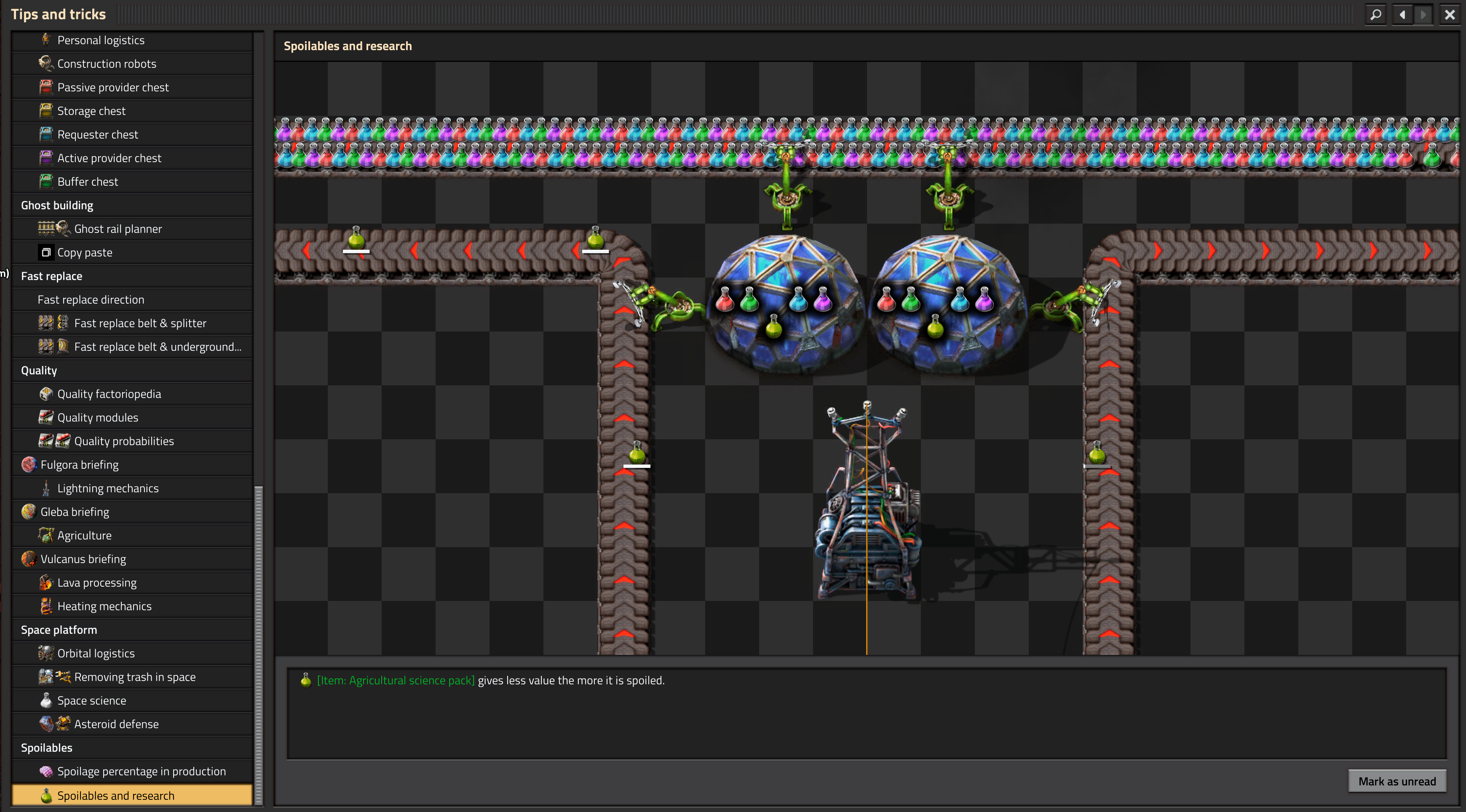Click the Ghost rail planner icon
The width and height of the screenshot is (1466, 812).
(x=54, y=229)
